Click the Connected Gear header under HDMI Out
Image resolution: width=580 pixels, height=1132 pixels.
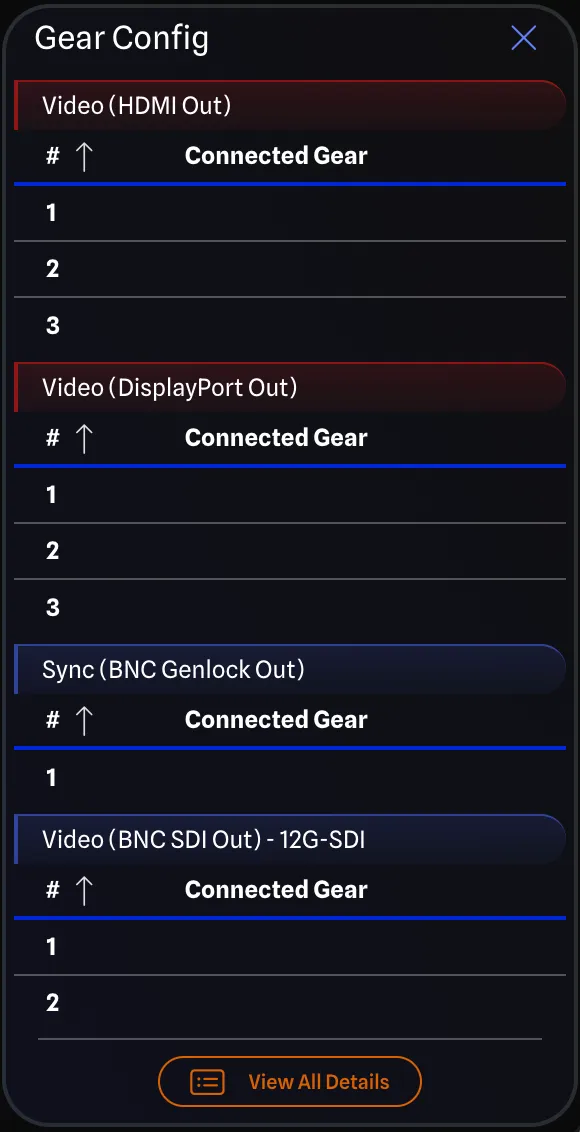275,156
